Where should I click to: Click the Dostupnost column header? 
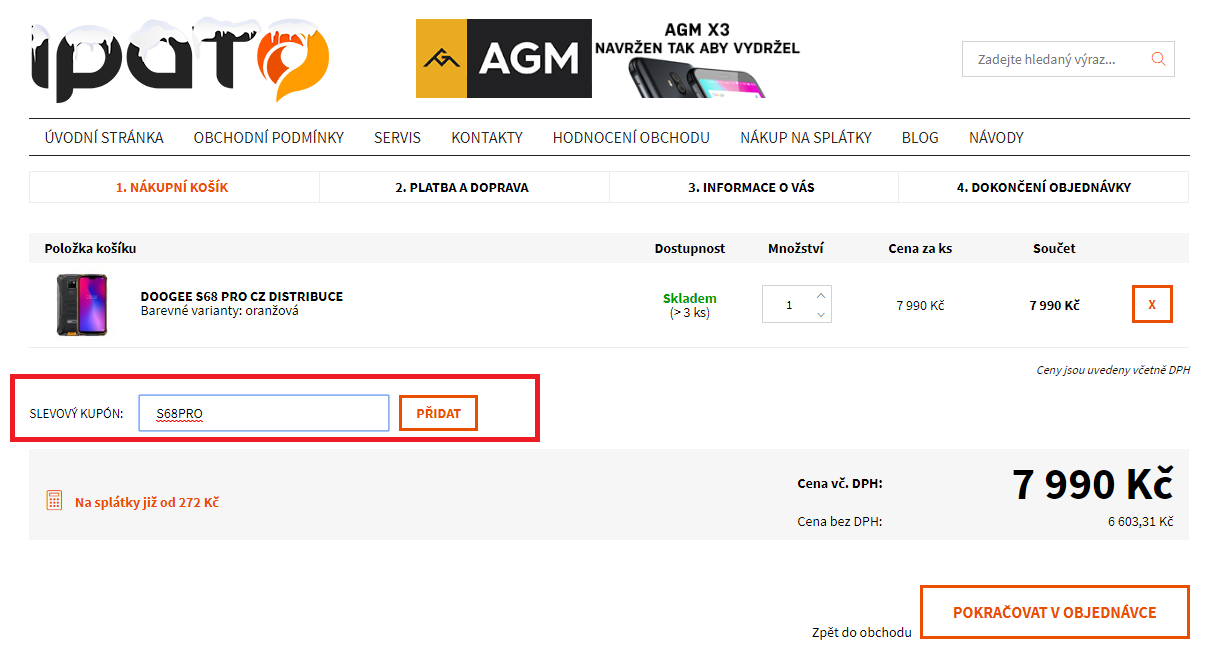coord(690,248)
